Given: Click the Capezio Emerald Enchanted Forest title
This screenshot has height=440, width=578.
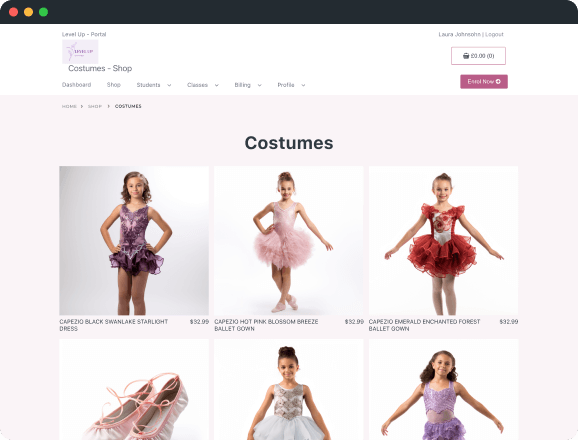Looking at the screenshot, I should [424, 325].
